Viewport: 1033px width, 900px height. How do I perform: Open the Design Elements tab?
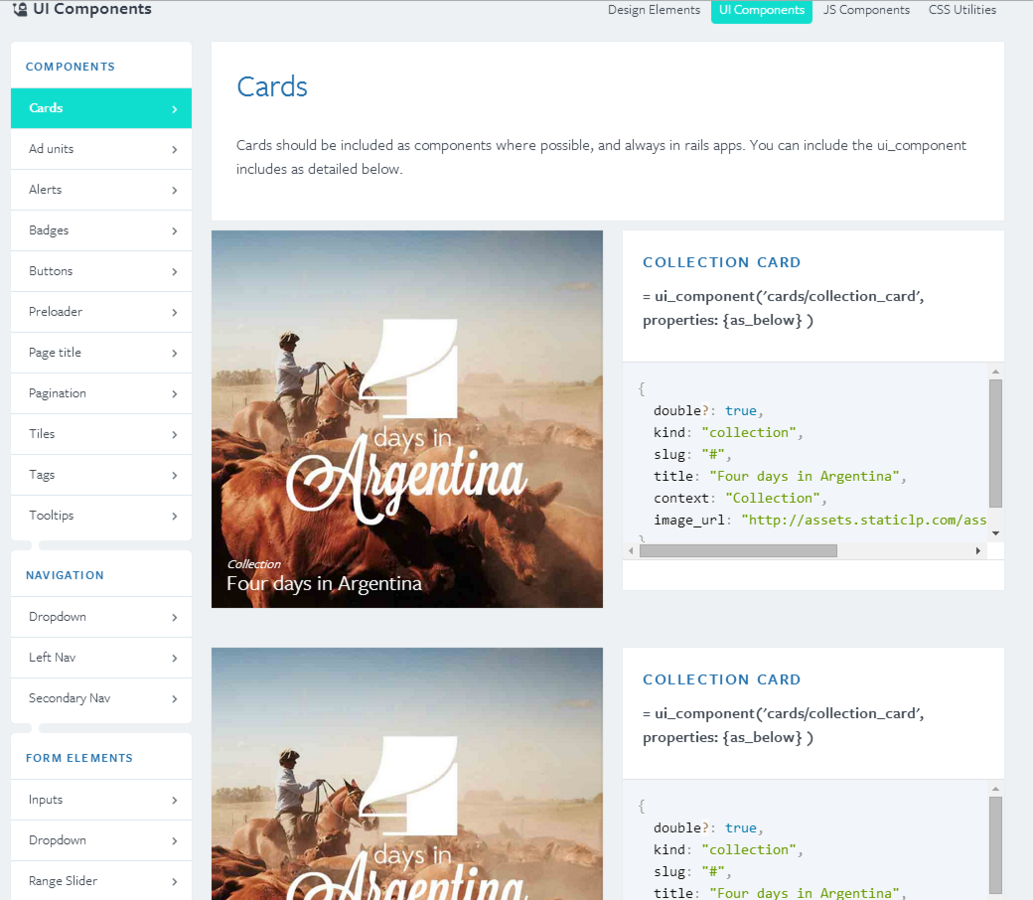point(654,10)
